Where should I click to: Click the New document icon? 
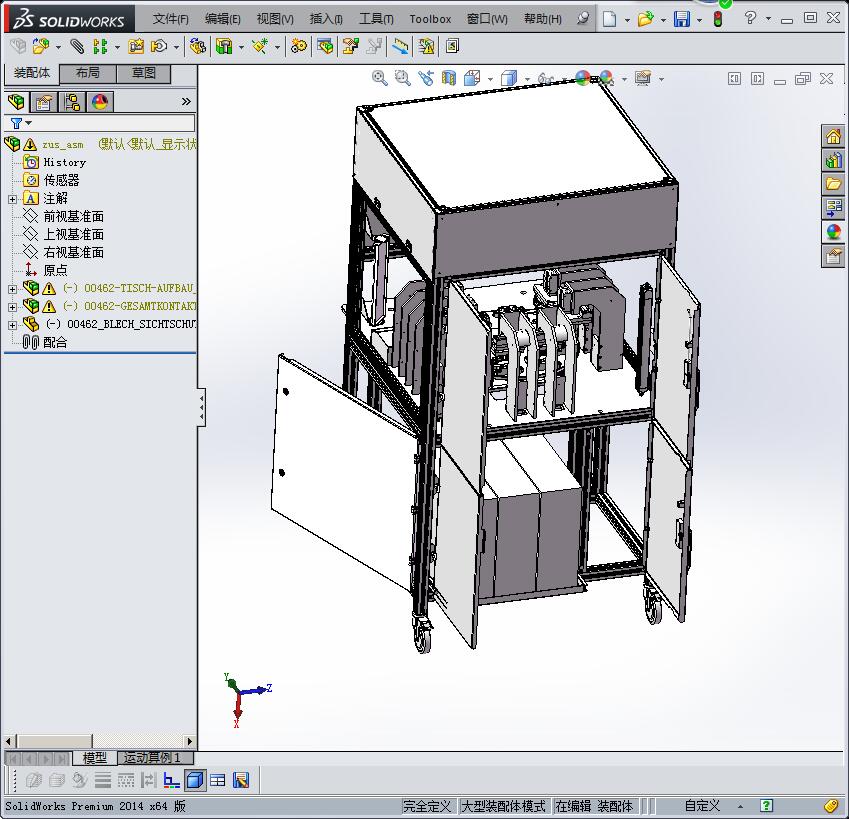tap(610, 19)
